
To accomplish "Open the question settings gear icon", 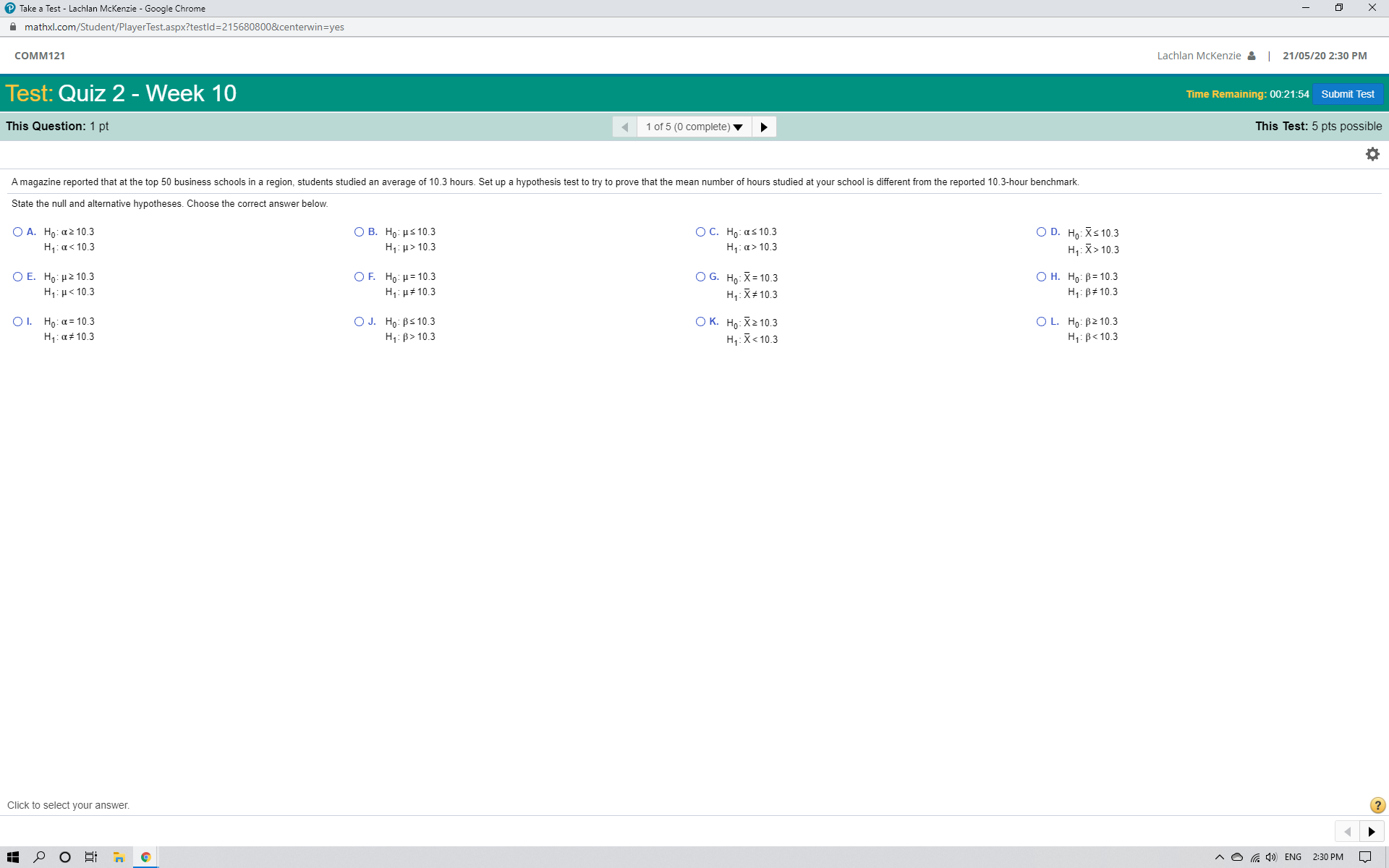I will (1372, 153).
